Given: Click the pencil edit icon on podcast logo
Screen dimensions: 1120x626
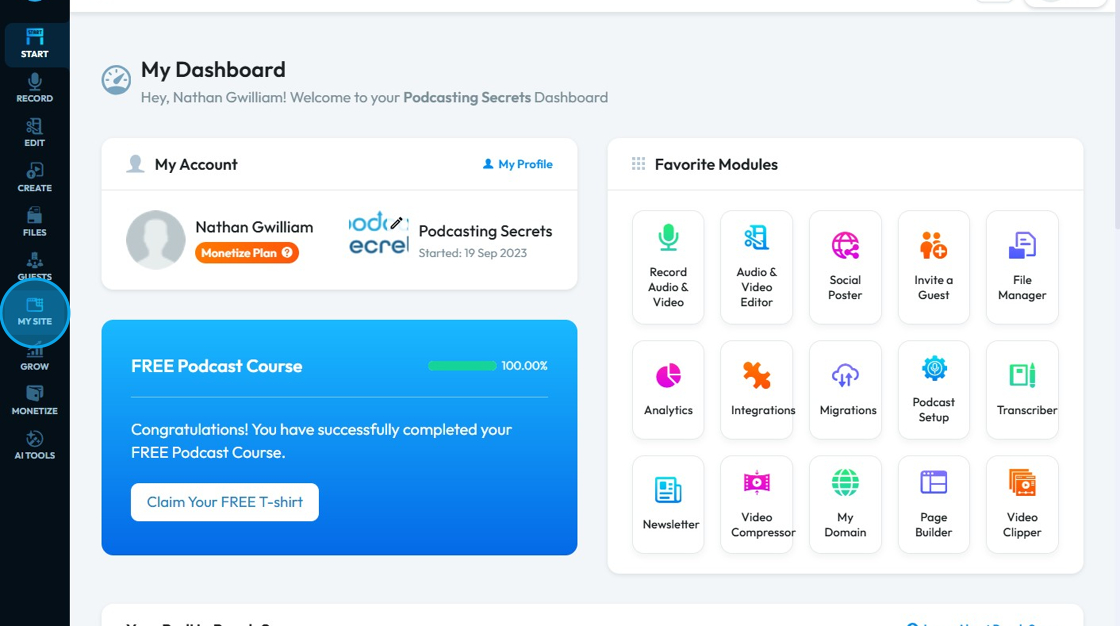Looking at the screenshot, I should [396, 223].
